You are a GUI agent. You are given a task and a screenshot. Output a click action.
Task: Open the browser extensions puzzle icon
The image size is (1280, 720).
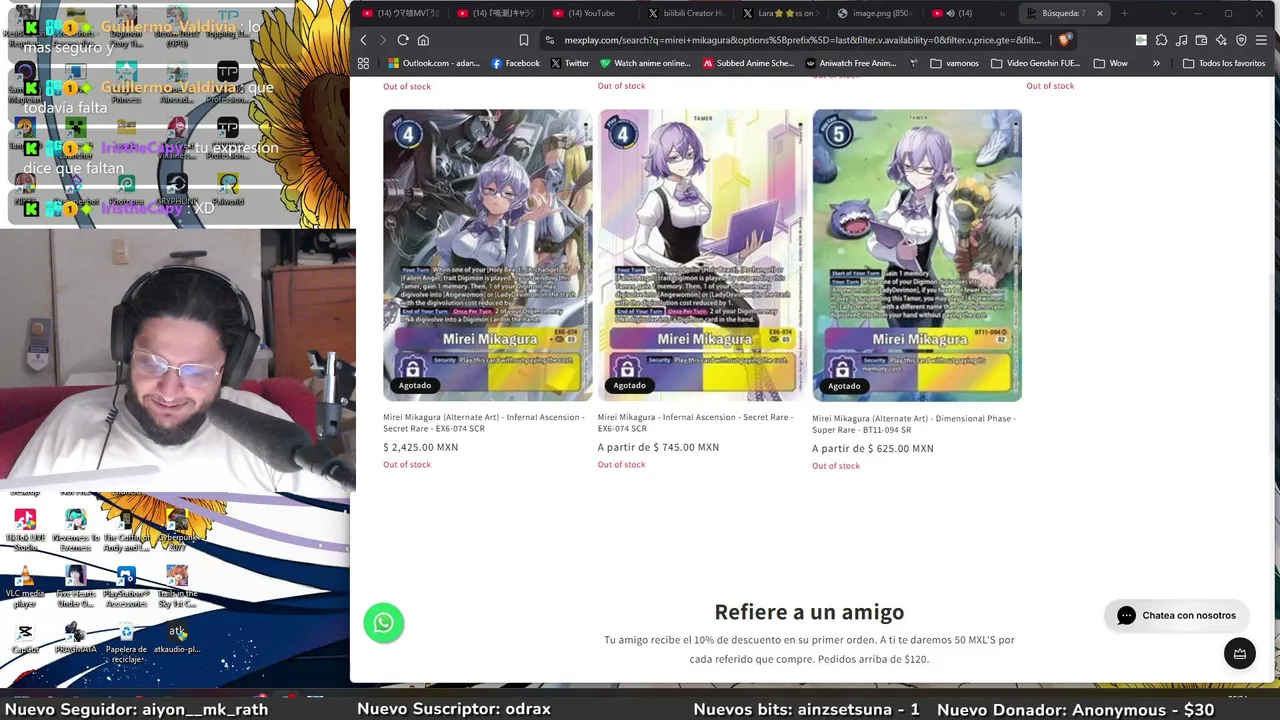[x=1161, y=40]
